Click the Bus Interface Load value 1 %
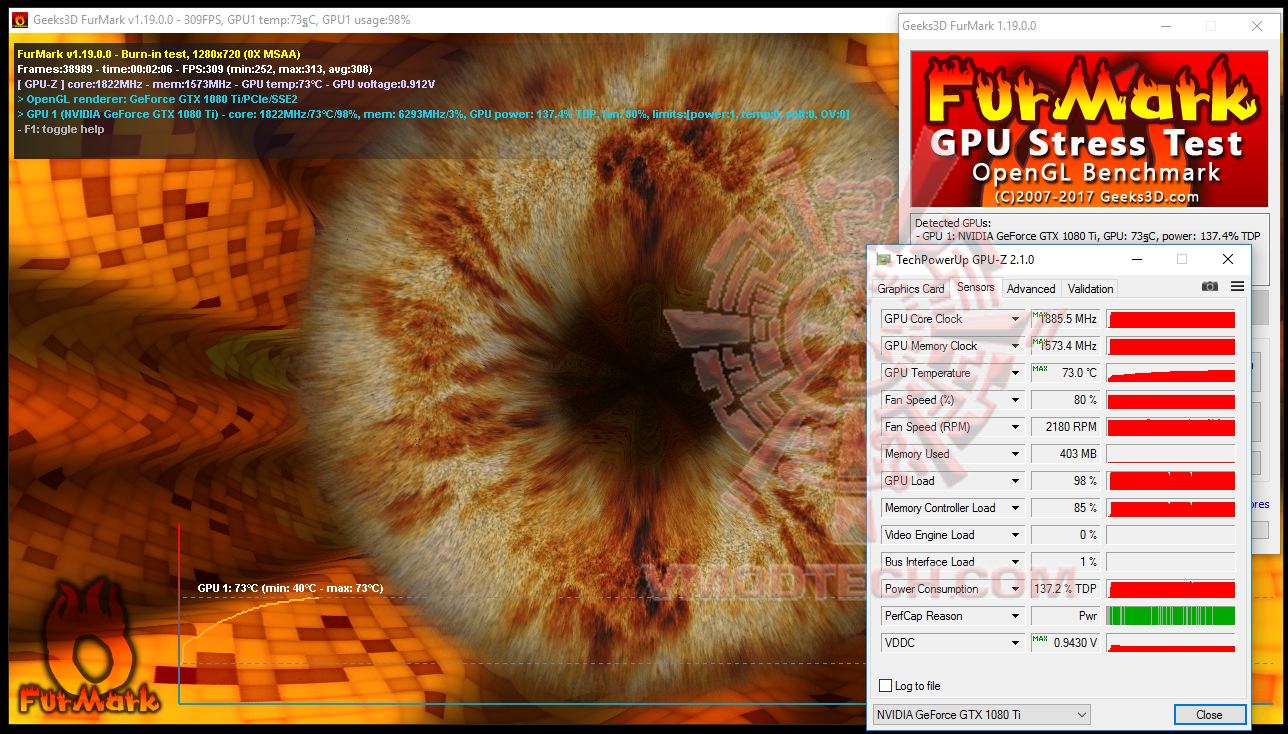The height and width of the screenshot is (734, 1288). (x=1065, y=562)
